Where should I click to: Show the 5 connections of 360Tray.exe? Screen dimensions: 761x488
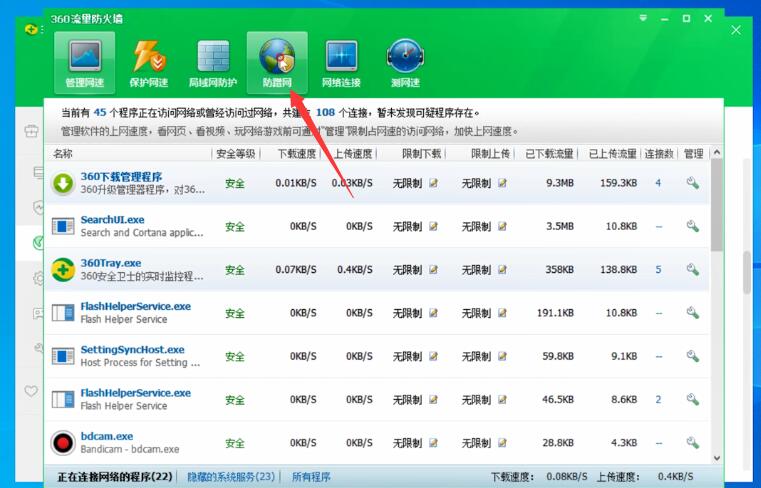click(x=658, y=269)
